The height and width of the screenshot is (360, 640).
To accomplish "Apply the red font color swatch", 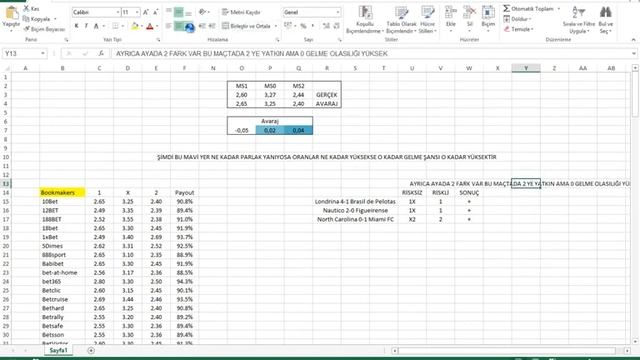I will coord(150,26).
